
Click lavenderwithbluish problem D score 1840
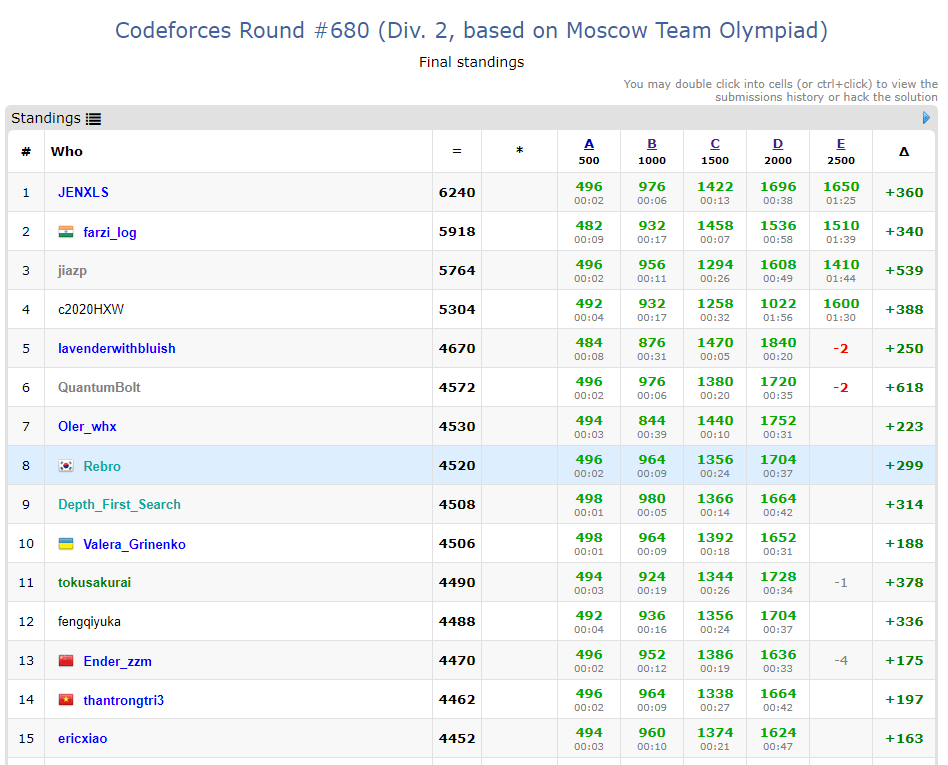(x=778, y=343)
